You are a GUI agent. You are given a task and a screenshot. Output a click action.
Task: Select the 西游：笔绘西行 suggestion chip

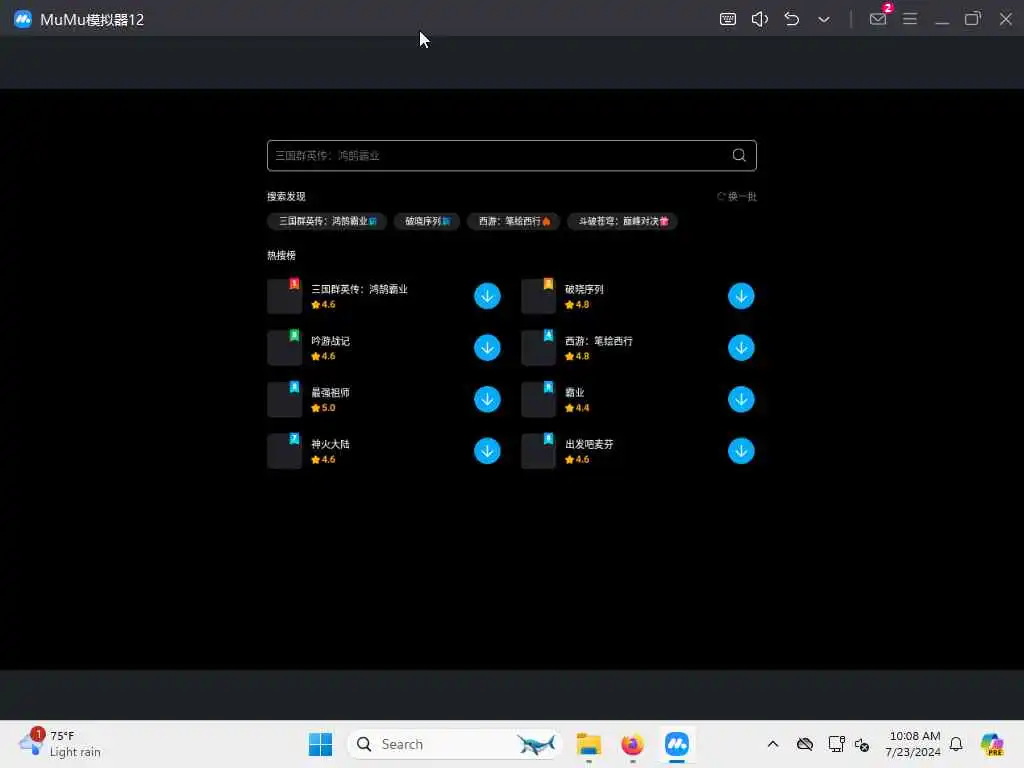tap(514, 221)
